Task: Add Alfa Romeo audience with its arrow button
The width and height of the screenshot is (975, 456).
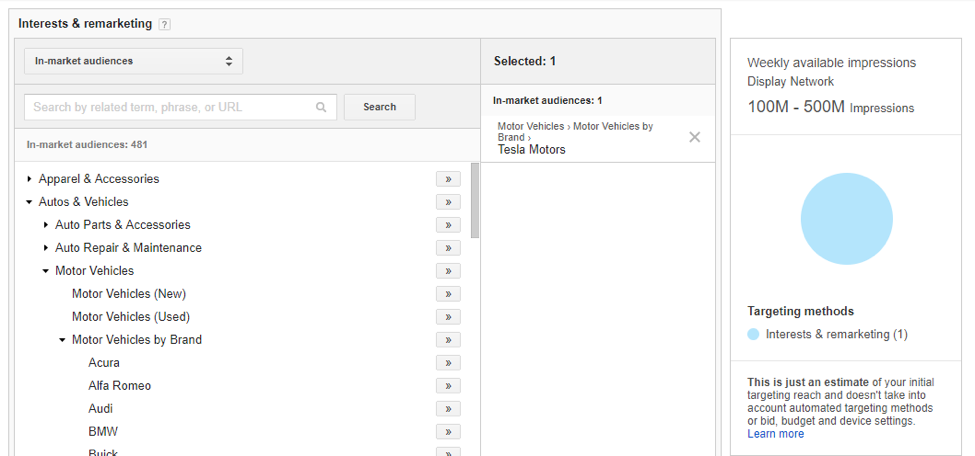Action: pyautogui.click(x=448, y=386)
